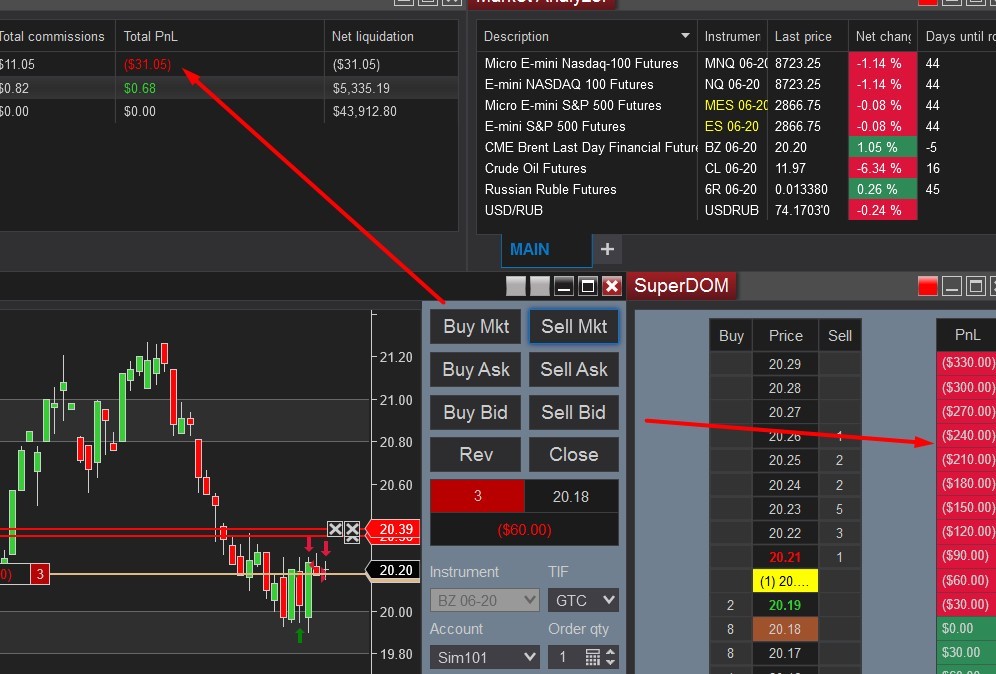Click yellow working order cell in SuperDOM Price column
The width and height of the screenshot is (996, 674).
[x=785, y=581]
